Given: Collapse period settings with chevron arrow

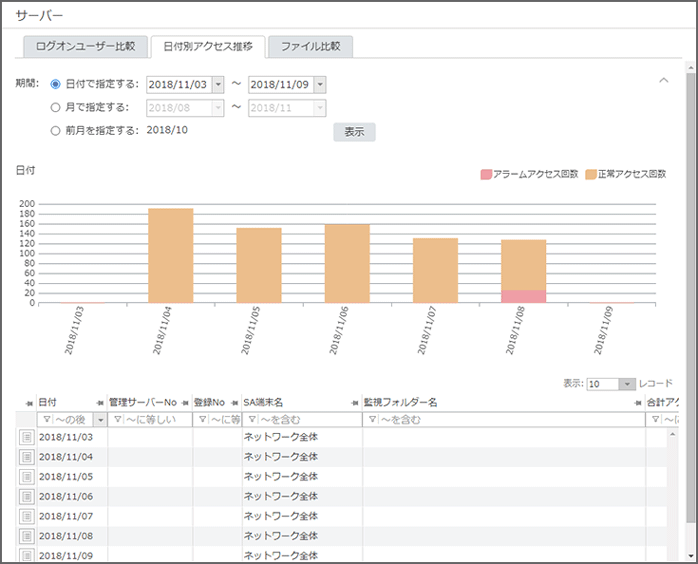Looking at the screenshot, I should [x=663, y=80].
